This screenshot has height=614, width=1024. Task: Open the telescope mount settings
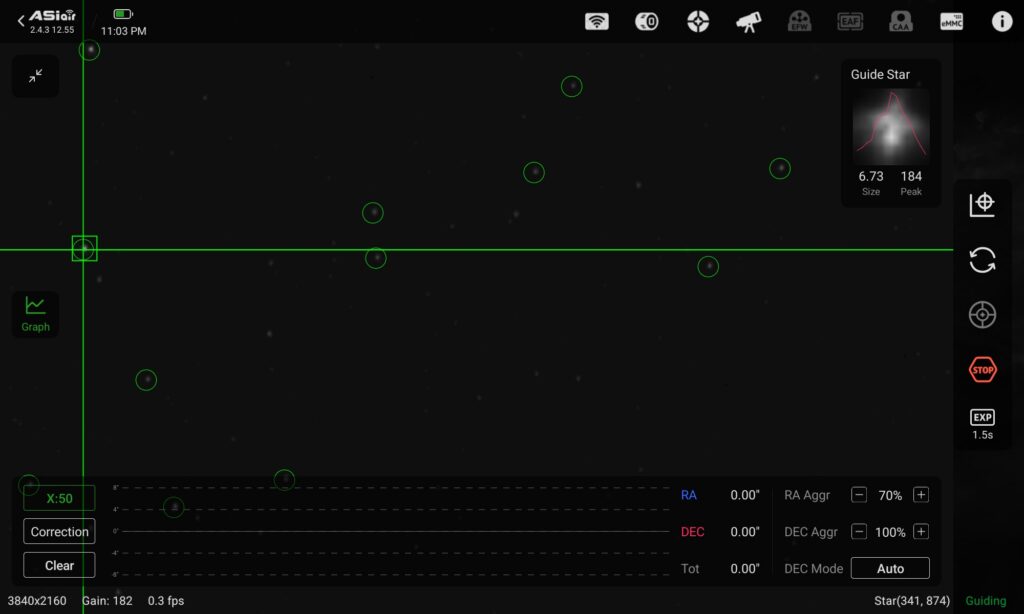tap(748, 22)
